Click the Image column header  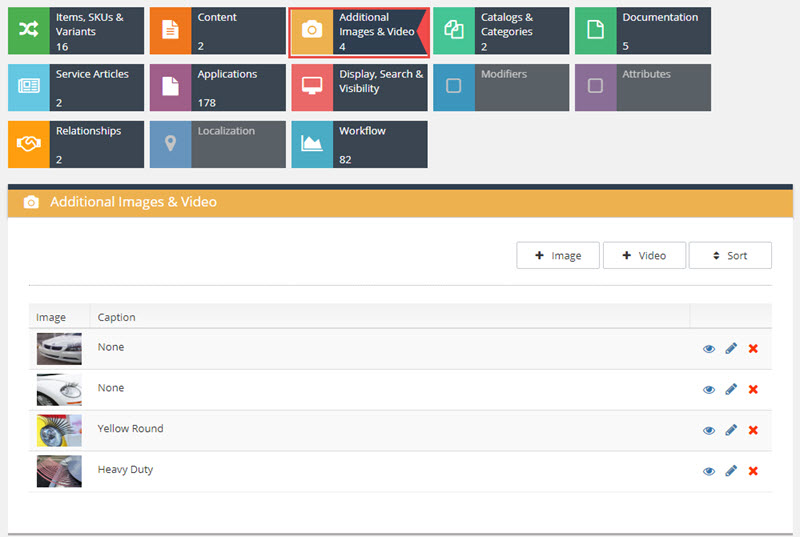[51, 317]
